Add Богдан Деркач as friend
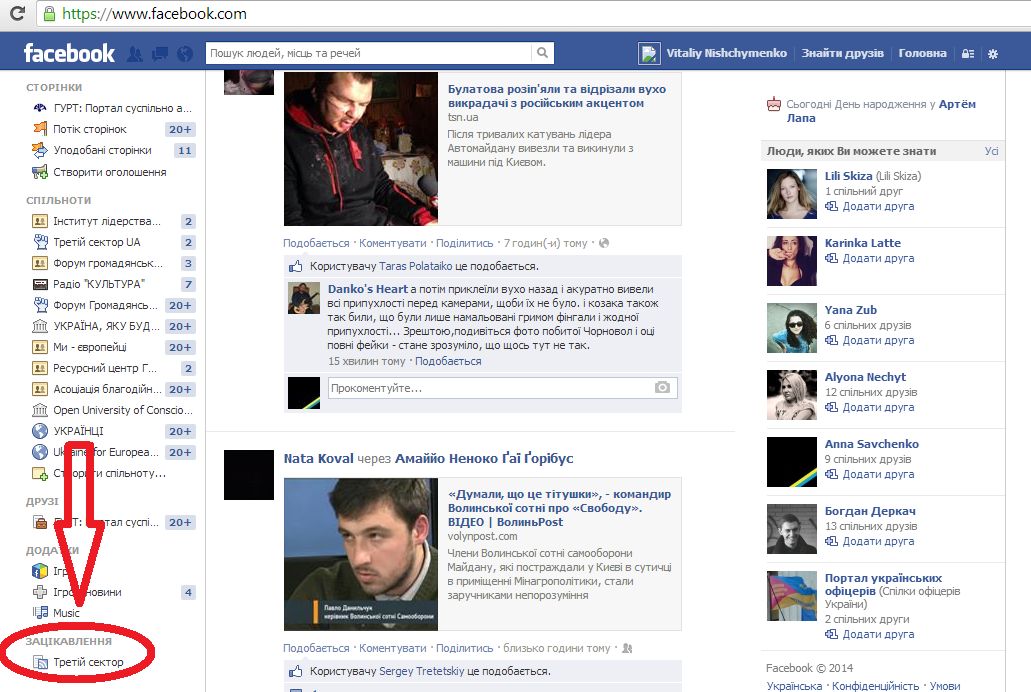This screenshot has height=692, width=1031. 870,541
